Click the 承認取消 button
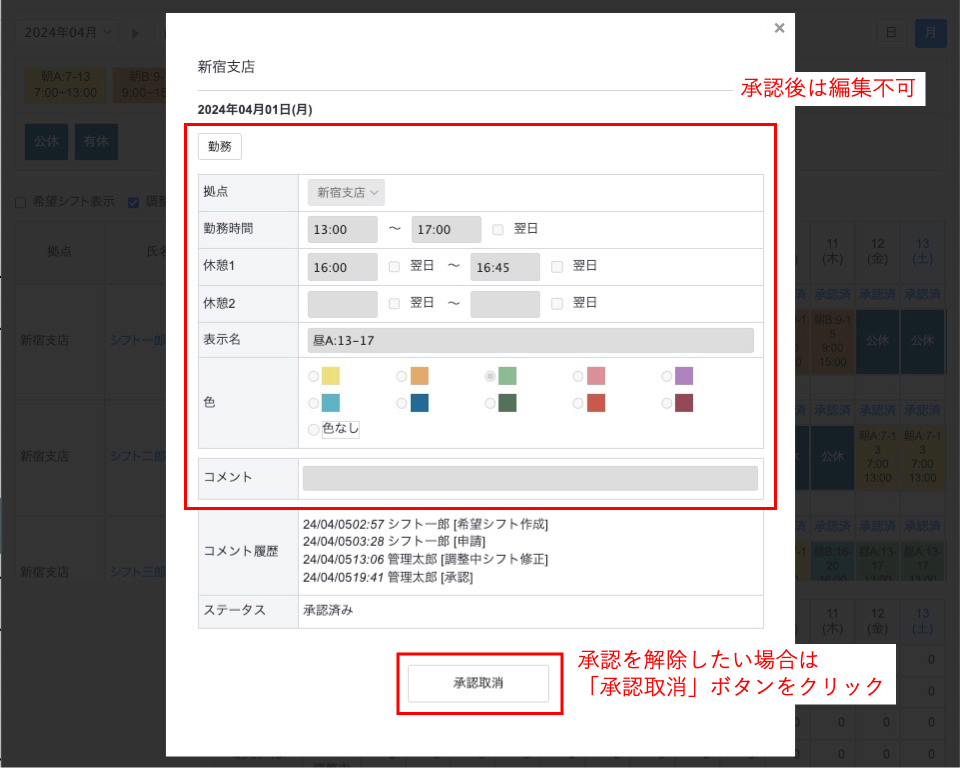The height and width of the screenshot is (768, 960). 478,684
